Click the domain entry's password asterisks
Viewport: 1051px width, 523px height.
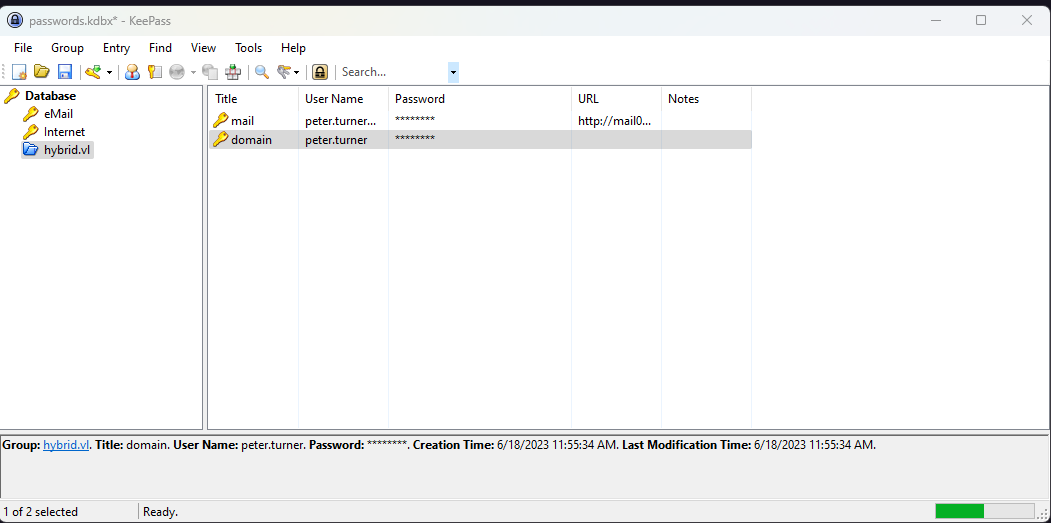tap(415, 139)
